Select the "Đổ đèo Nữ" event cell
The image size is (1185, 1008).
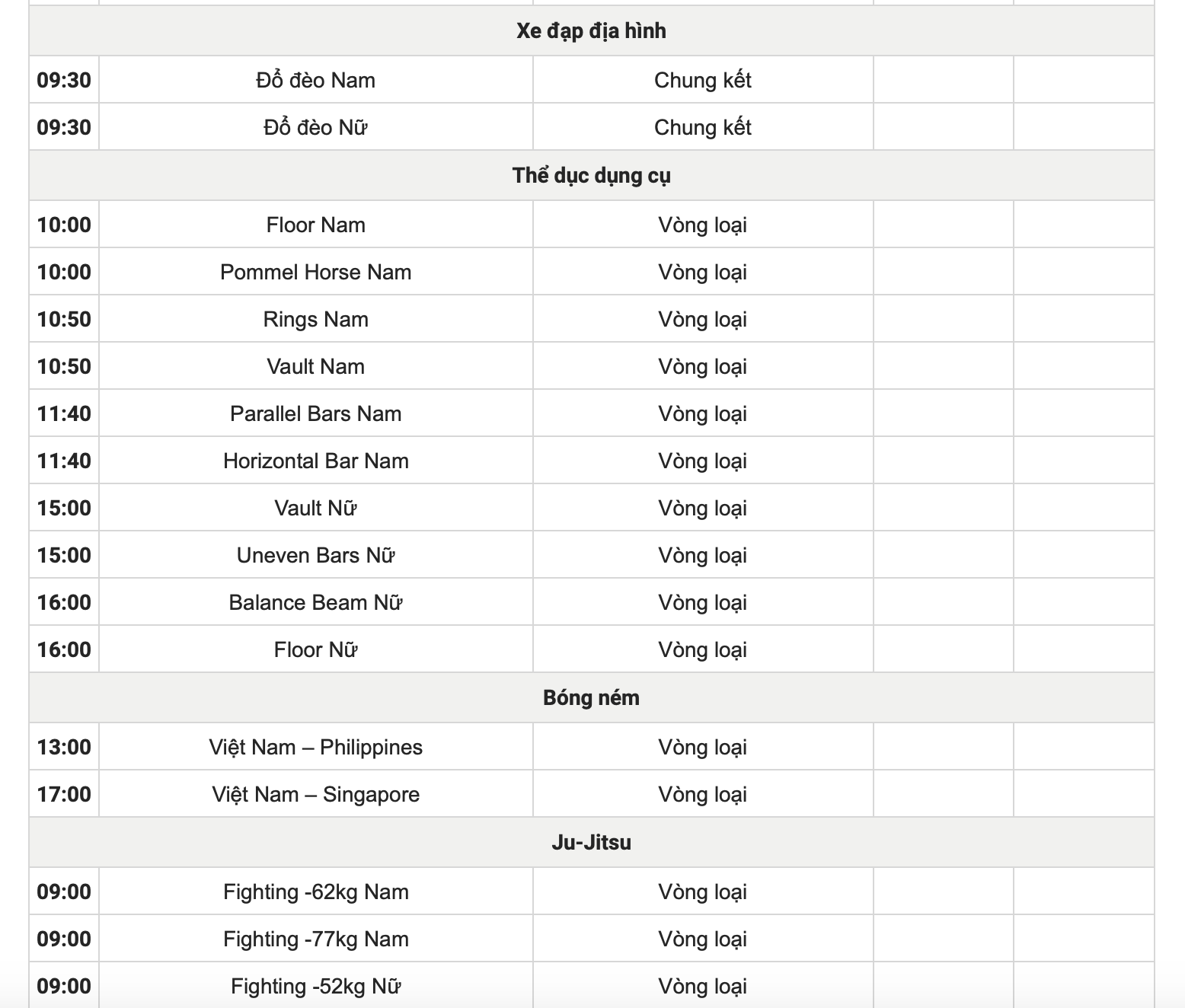coord(315,127)
